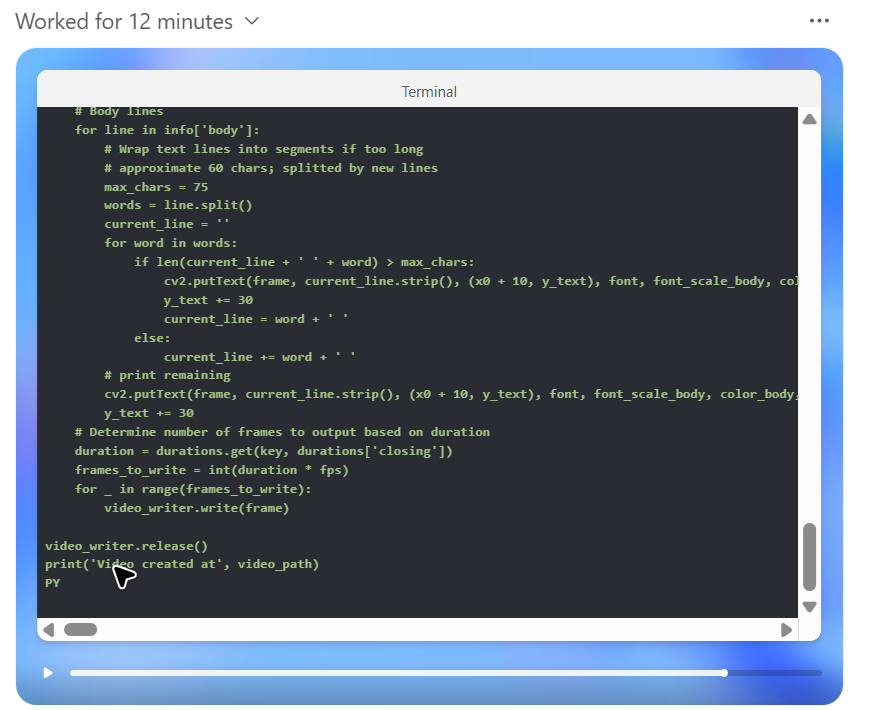Click 'frames_to_write = int(duration * fps)' line
Viewport: 874px width, 710px height.
211,470
